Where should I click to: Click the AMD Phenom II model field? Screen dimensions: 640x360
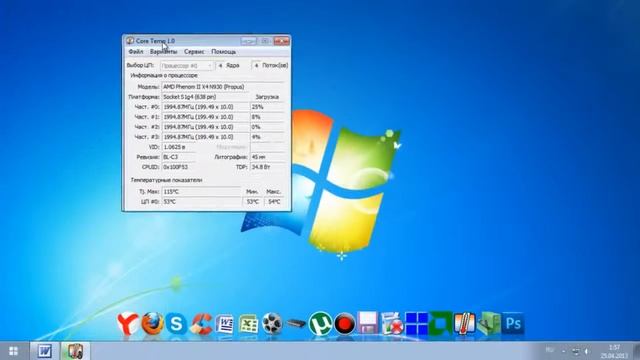(223, 87)
